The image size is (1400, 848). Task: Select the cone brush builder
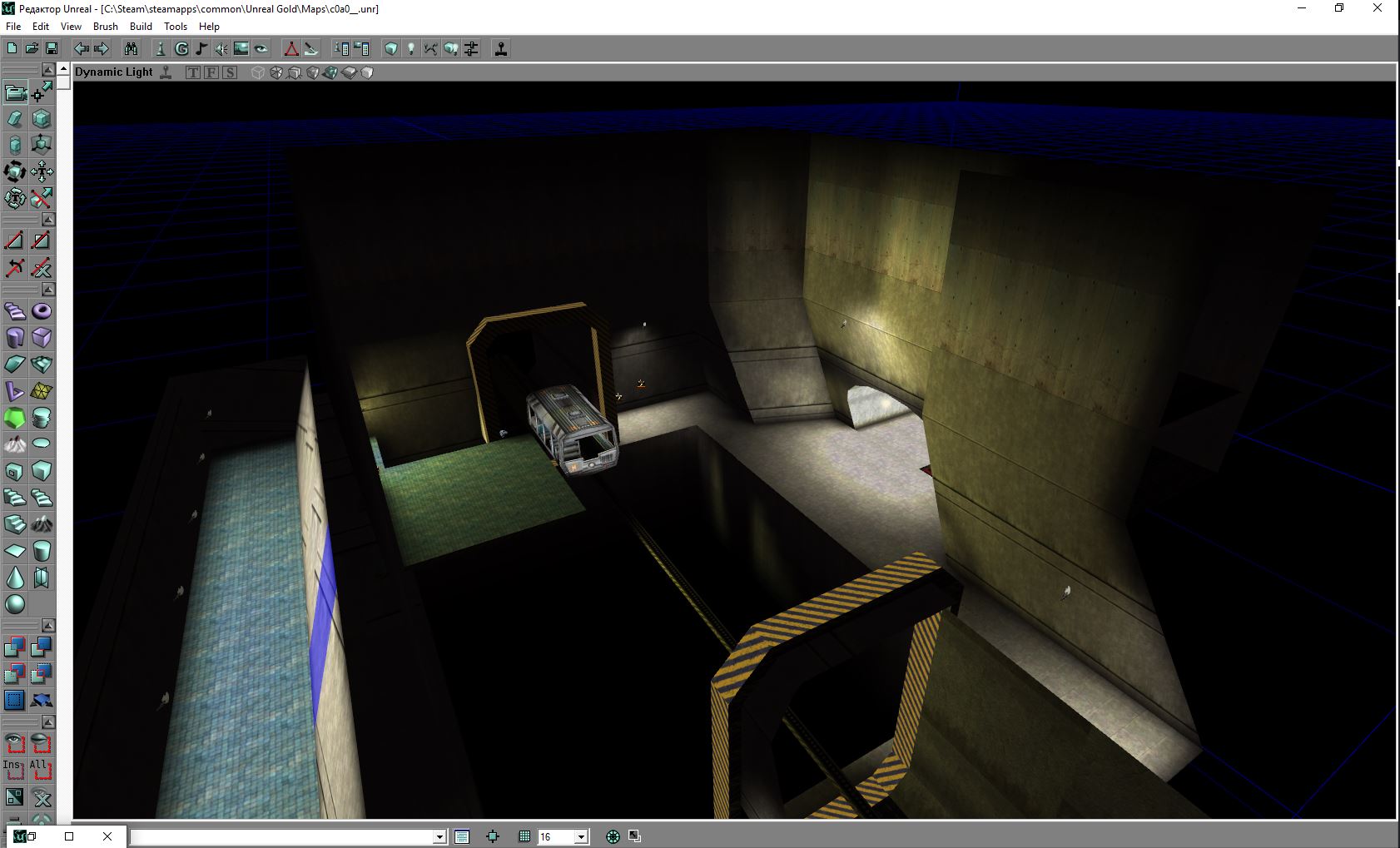coord(15,578)
